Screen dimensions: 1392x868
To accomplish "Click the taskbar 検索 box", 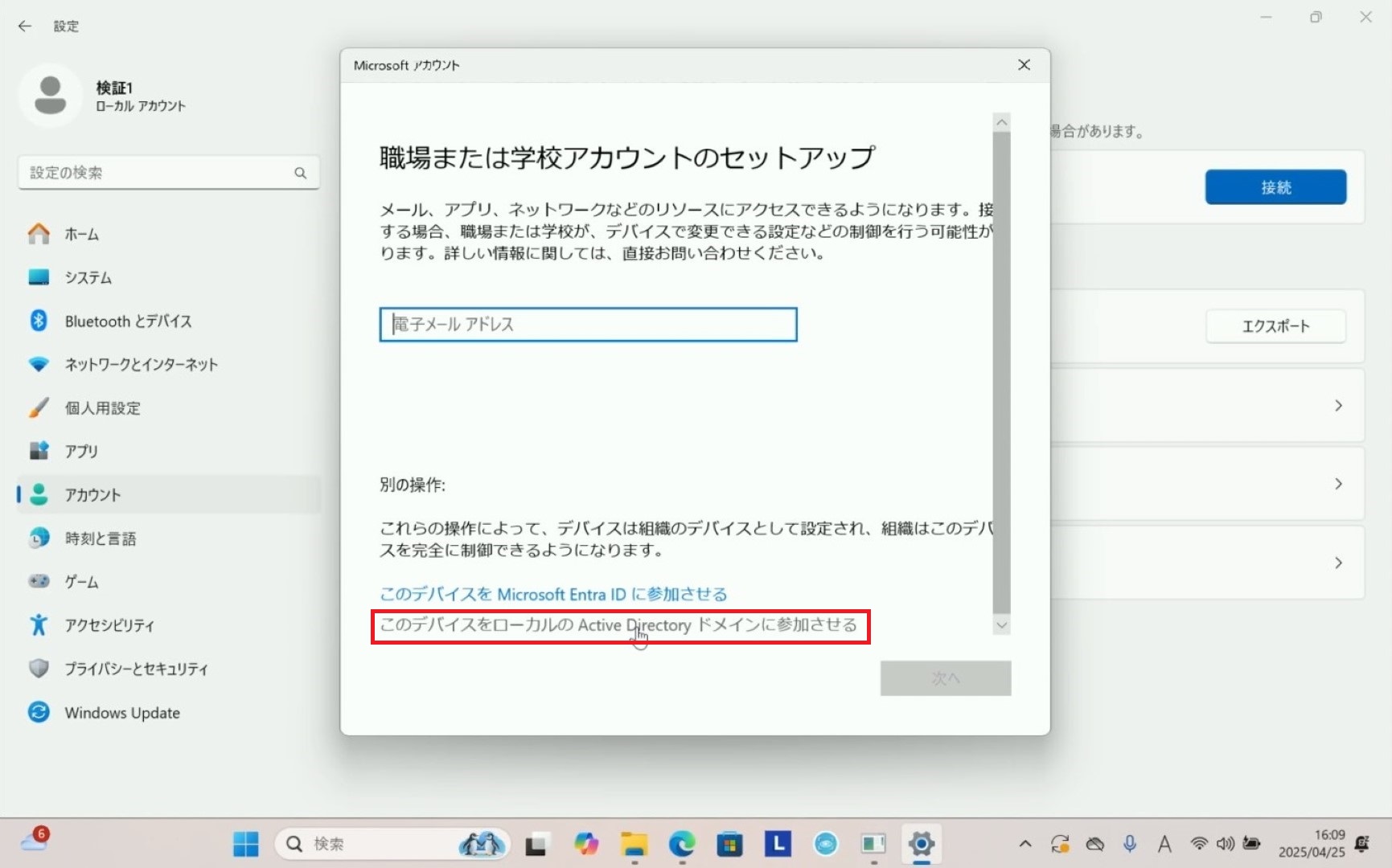I will click(392, 844).
